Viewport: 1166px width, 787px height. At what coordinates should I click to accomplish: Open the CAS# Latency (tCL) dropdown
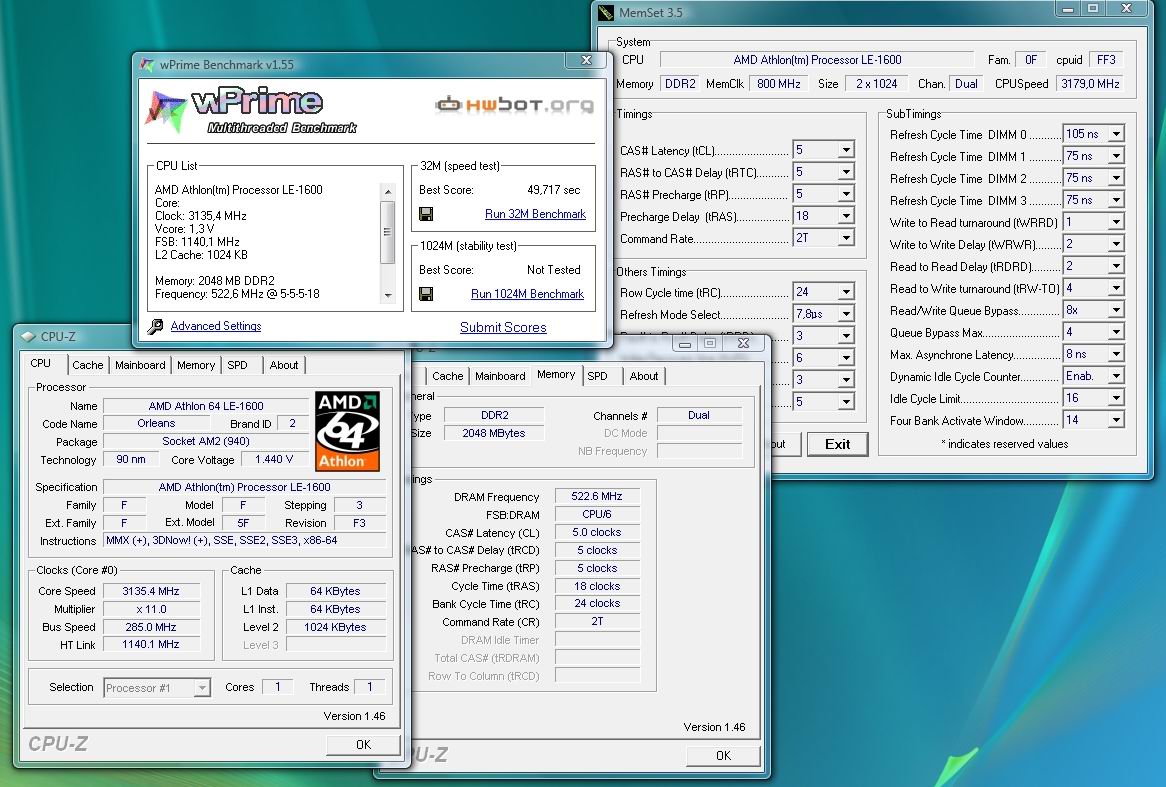846,150
